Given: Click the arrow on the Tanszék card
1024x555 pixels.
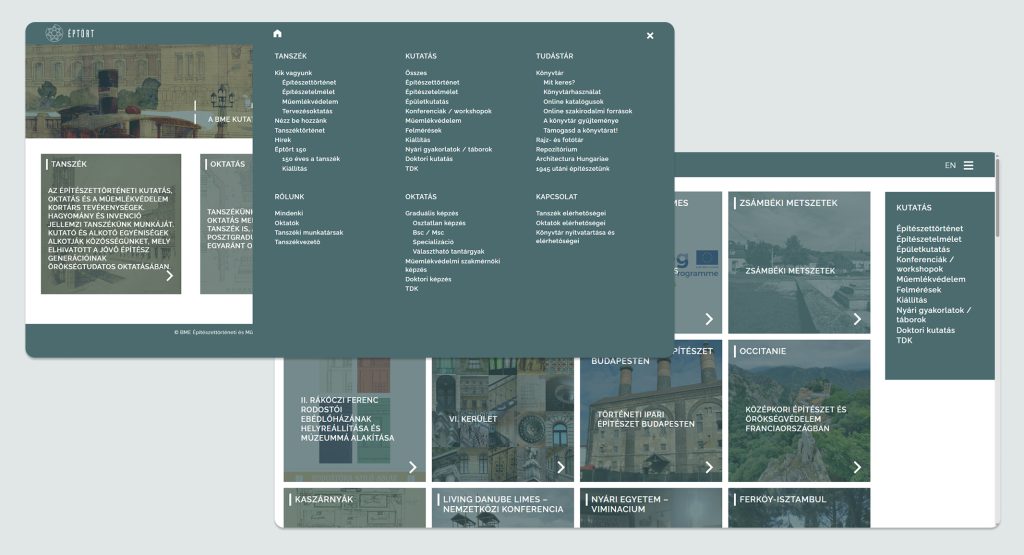Looking at the screenshot, I should [169, 276].
